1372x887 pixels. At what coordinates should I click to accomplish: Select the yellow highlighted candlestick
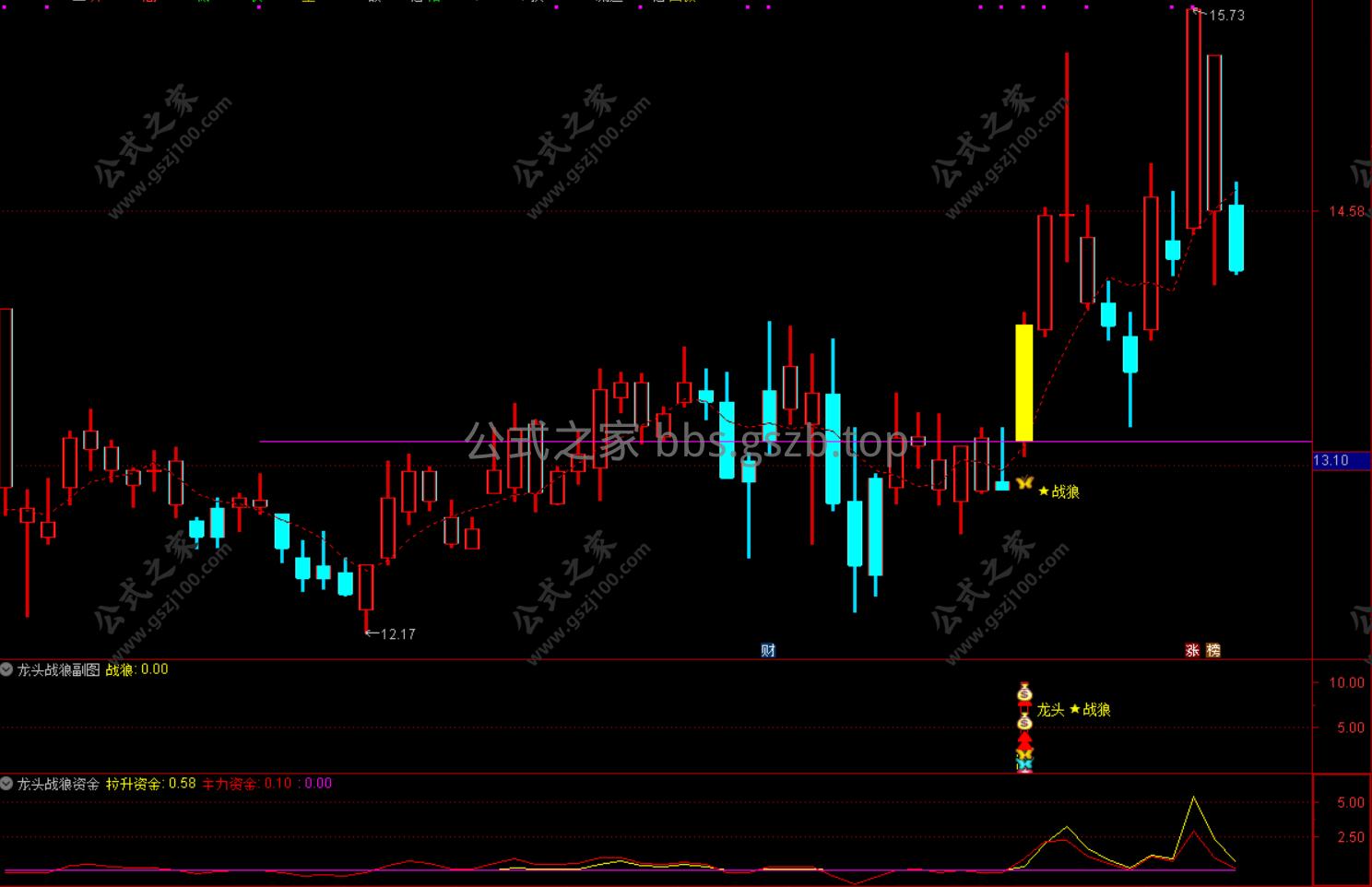[x=1023, y=383]
